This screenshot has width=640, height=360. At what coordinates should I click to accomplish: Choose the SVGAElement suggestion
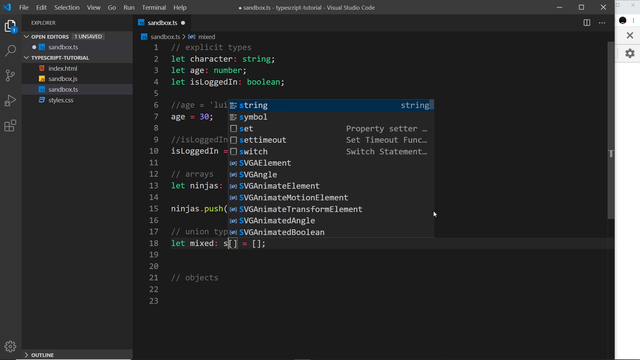(x=331, y=163)
